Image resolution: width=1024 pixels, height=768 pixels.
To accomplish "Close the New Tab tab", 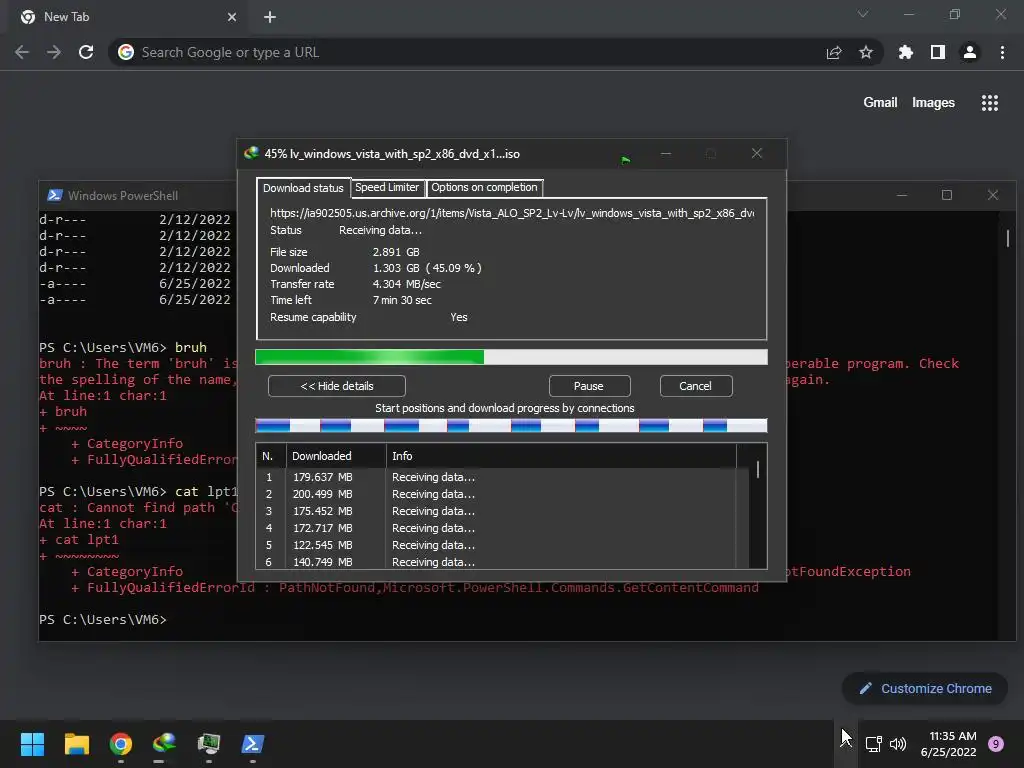I will [x=232, y=17].
